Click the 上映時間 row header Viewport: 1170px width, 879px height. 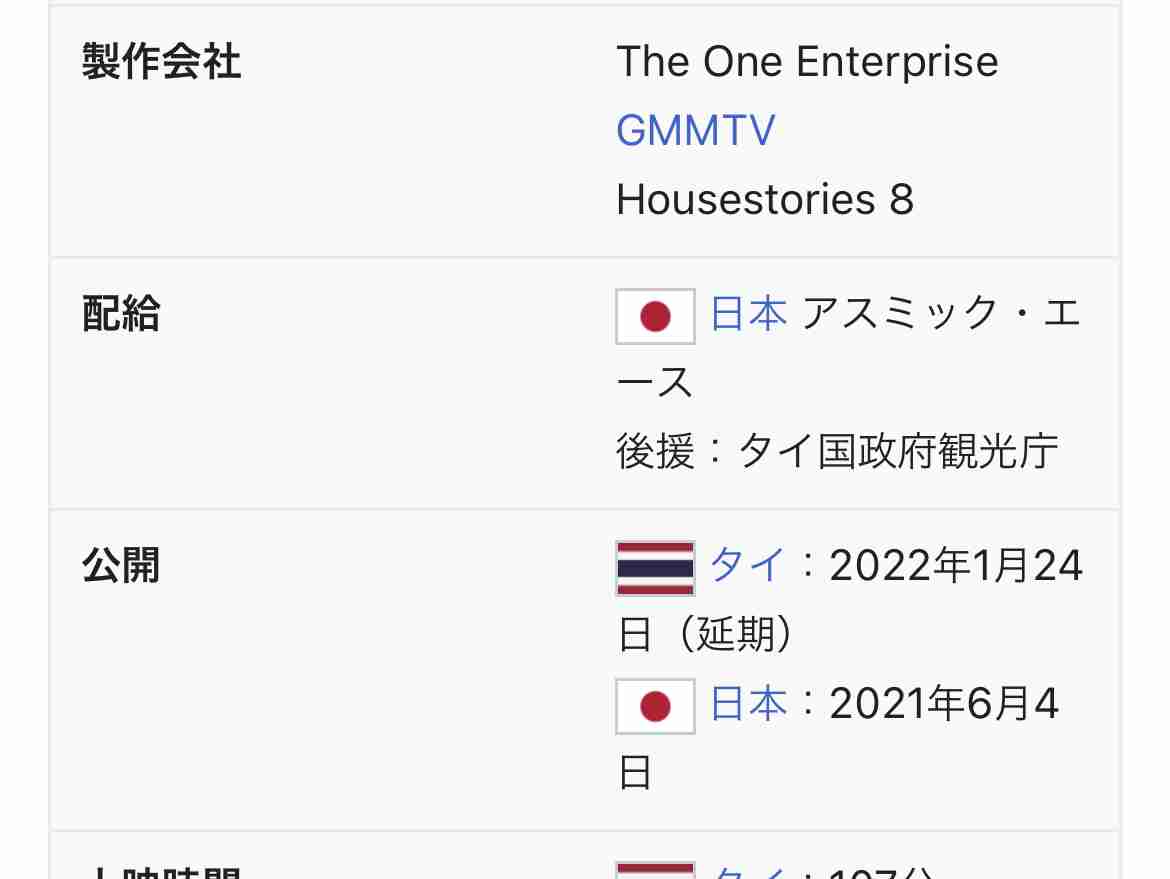tap(161, 872)
